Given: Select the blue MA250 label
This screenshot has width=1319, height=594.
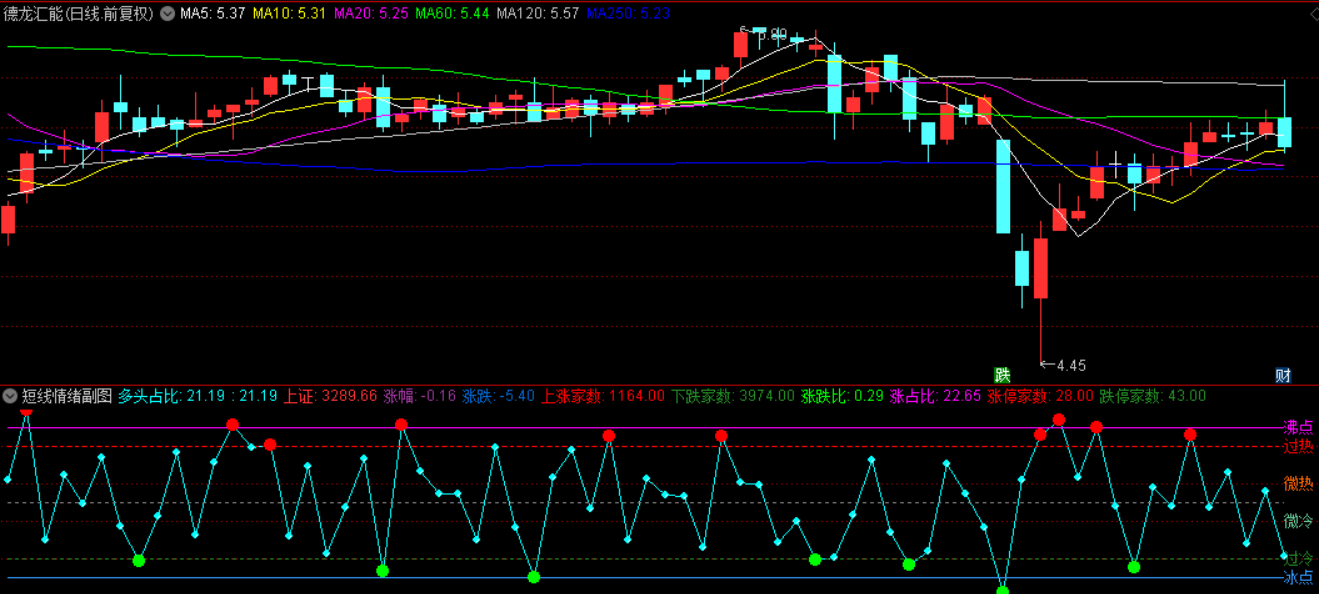Looking at the screenshot, I should tap(628, 14).
